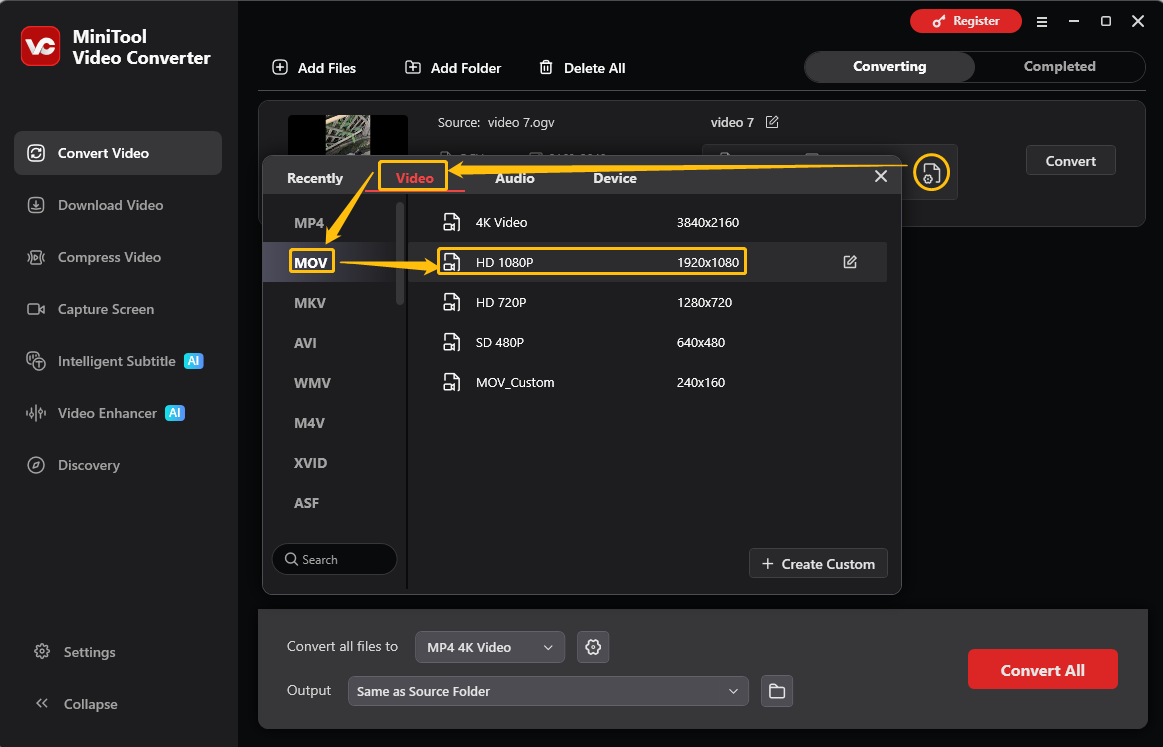This screenshot has height=747, width=1163.
Task: Open the Same as Source Folder dropdown
Action: coord(548,691)
